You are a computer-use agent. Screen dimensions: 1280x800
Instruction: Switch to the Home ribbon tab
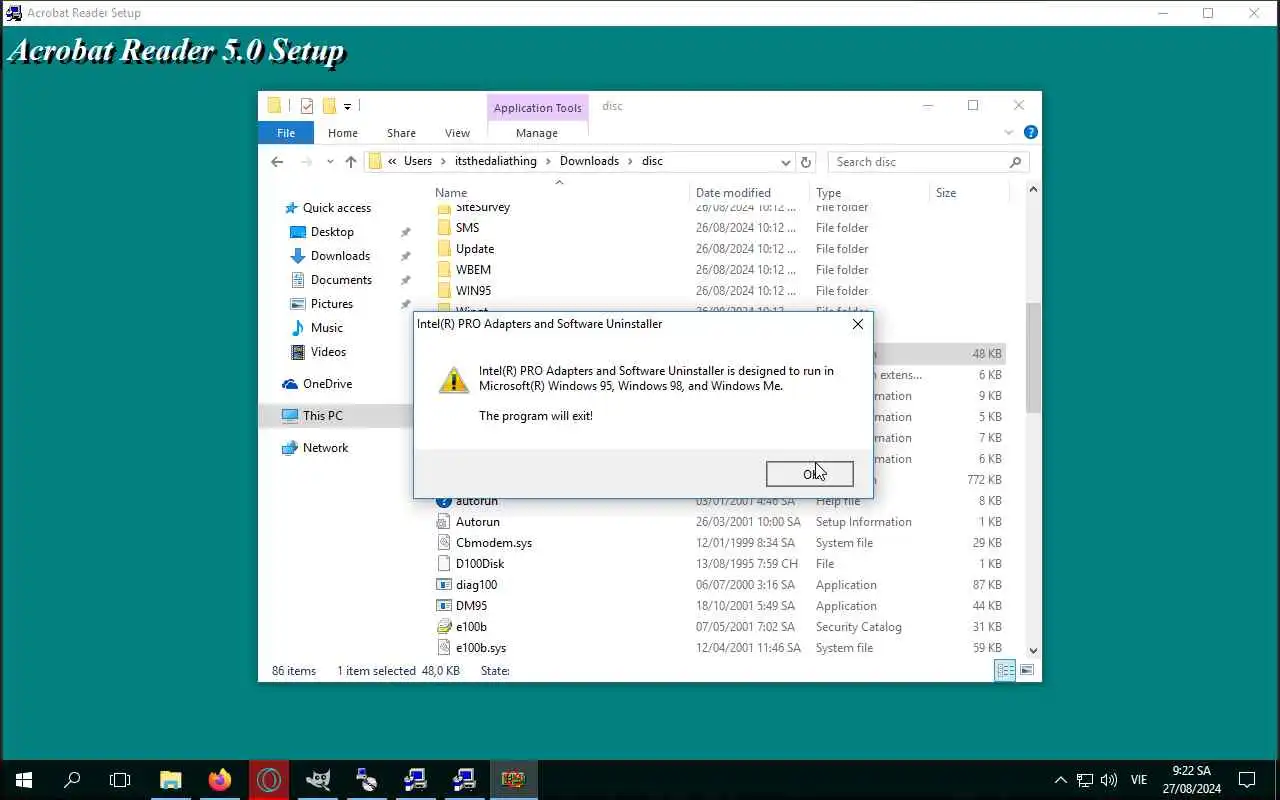tap(342, 133)
